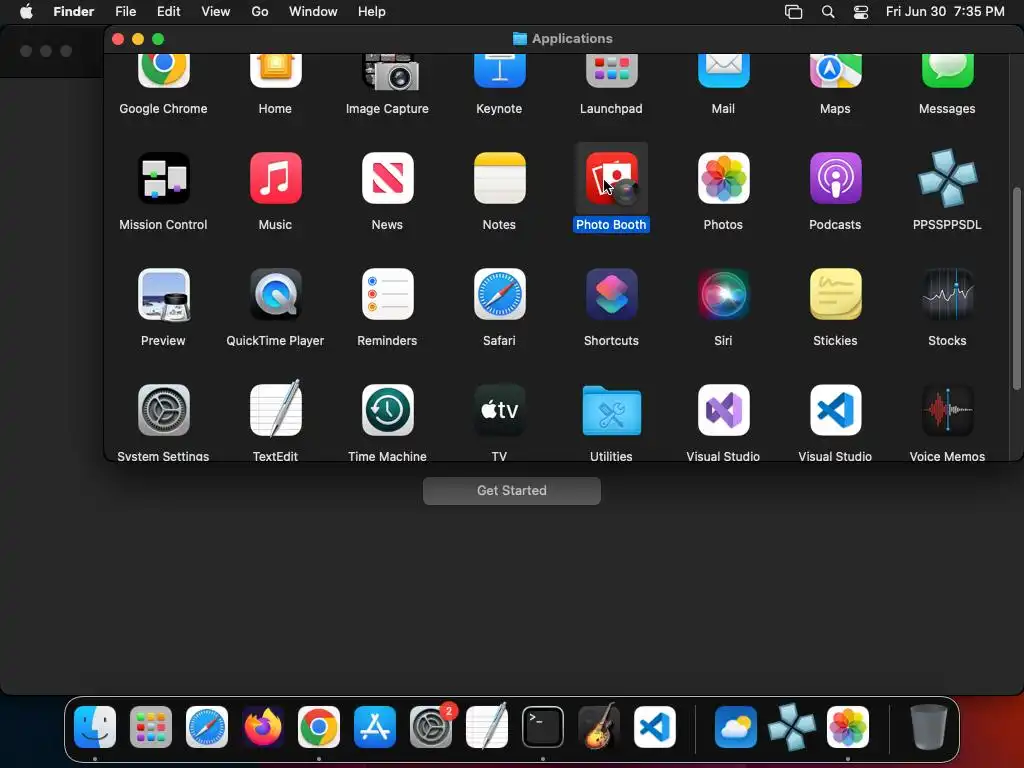Select the Mail app icon
The width and height of the screenshot is (1024, 768).
[724, 71]
